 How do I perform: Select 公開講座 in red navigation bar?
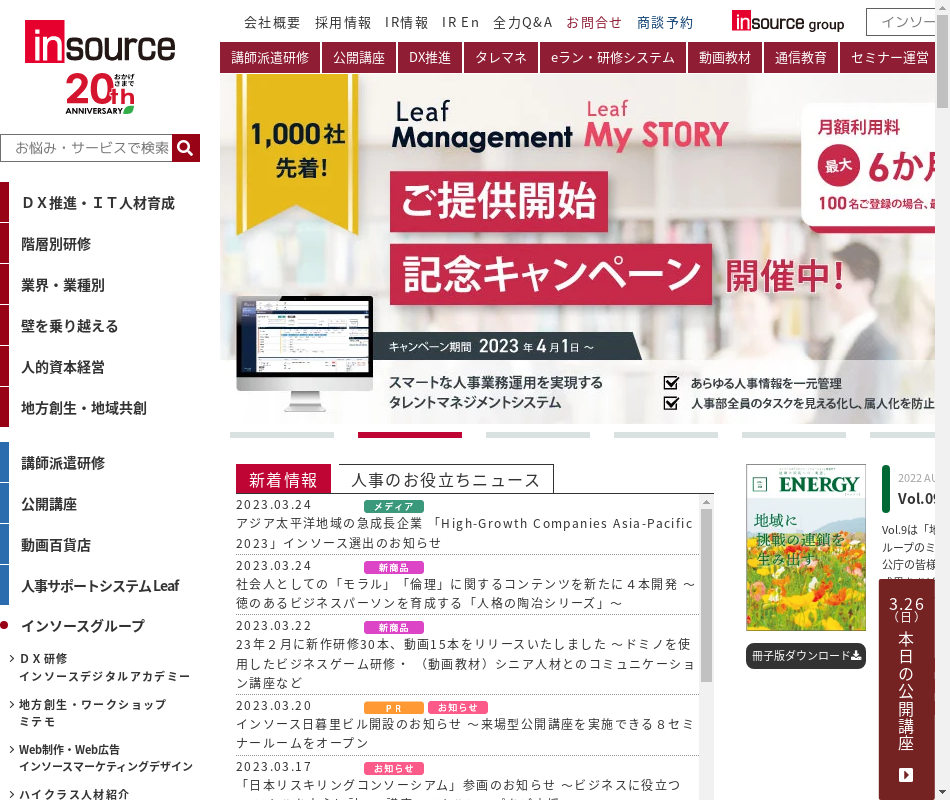[x=359, y=58]
